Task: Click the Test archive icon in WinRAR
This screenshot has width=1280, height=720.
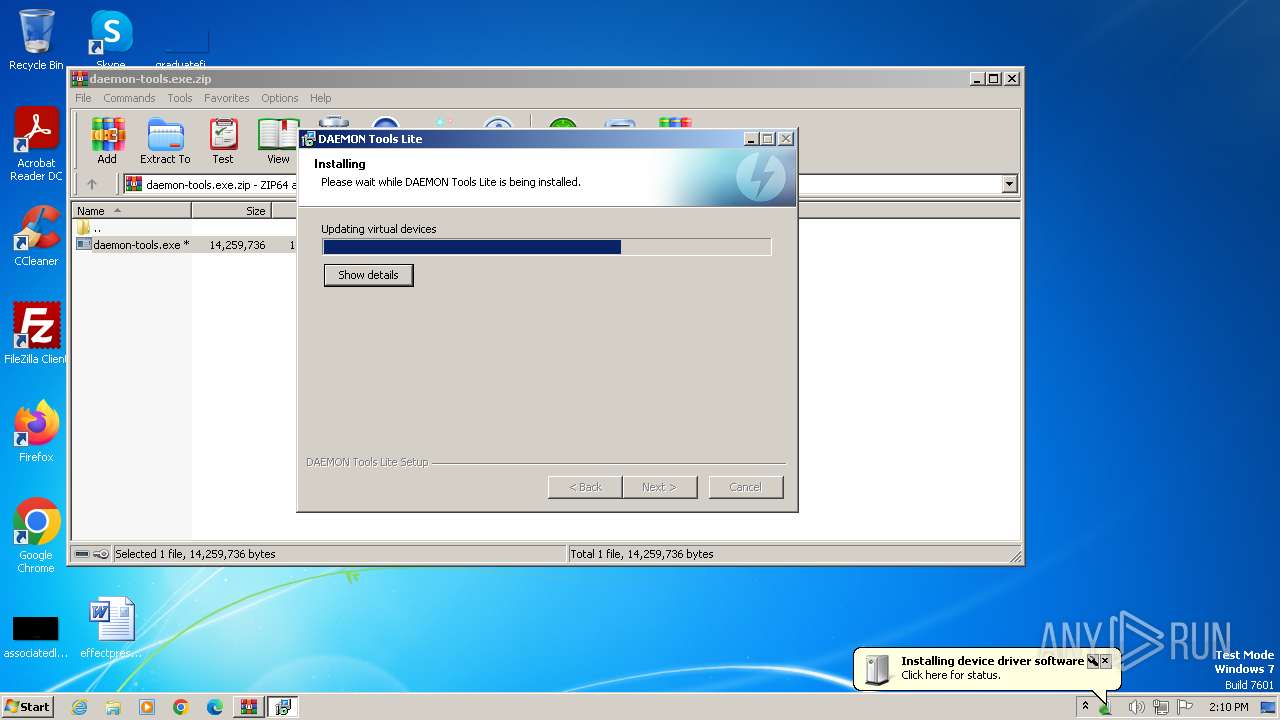Action: click(222, 141)
